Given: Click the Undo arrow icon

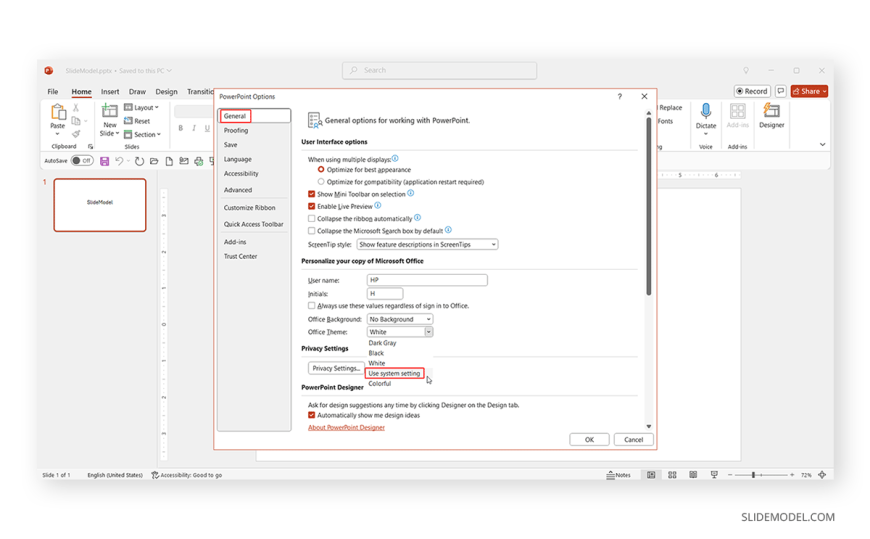Looking at the screenshot, I should [x=119, y=162].
